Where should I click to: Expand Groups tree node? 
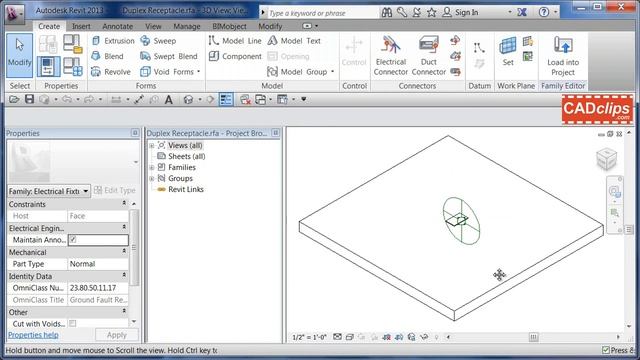pyautogui.click(x=152, y=178)
